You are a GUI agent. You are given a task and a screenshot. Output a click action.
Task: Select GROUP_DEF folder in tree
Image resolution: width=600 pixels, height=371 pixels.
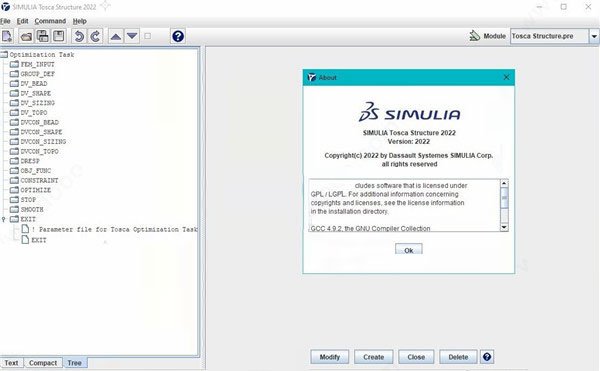[x=38, y=74]
